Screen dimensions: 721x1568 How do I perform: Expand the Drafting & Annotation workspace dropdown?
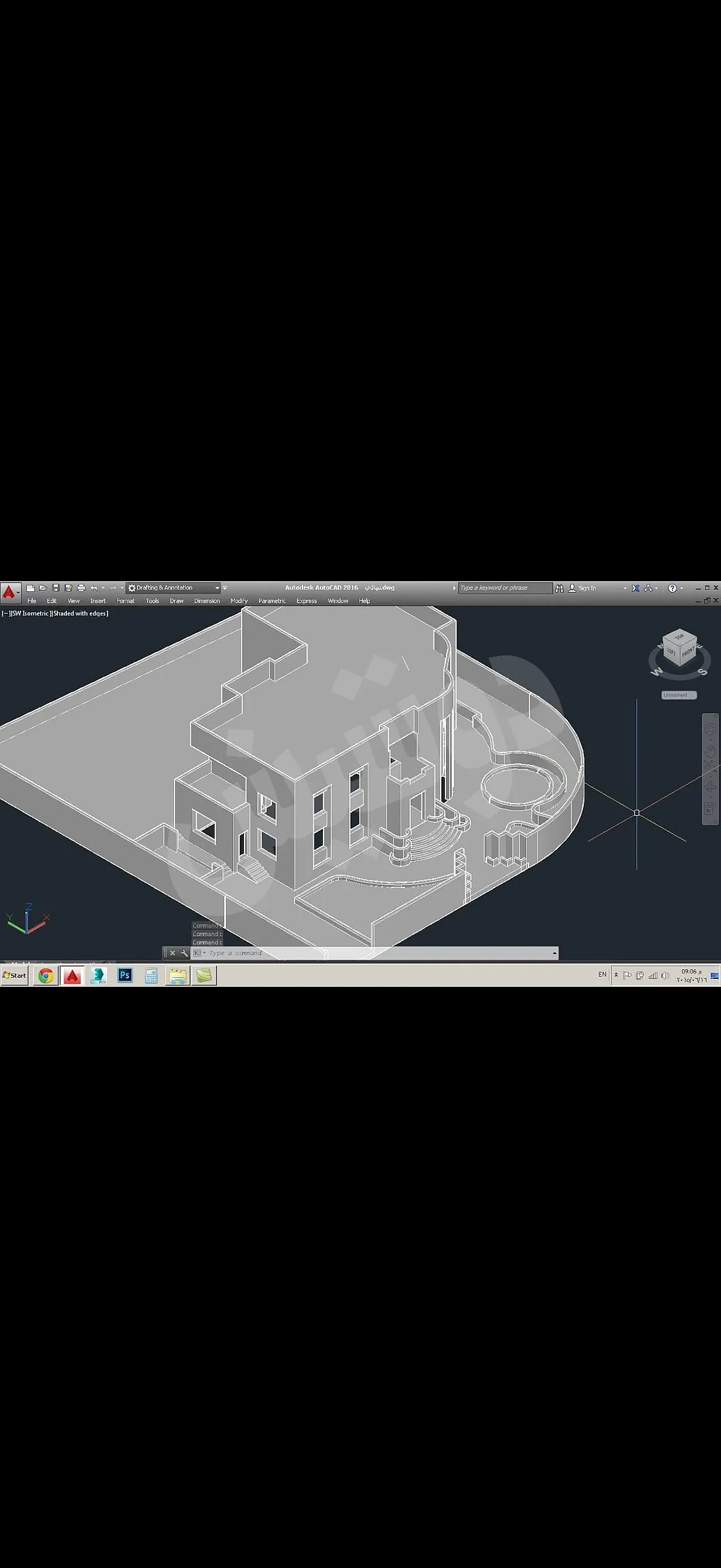coord(216,588)
